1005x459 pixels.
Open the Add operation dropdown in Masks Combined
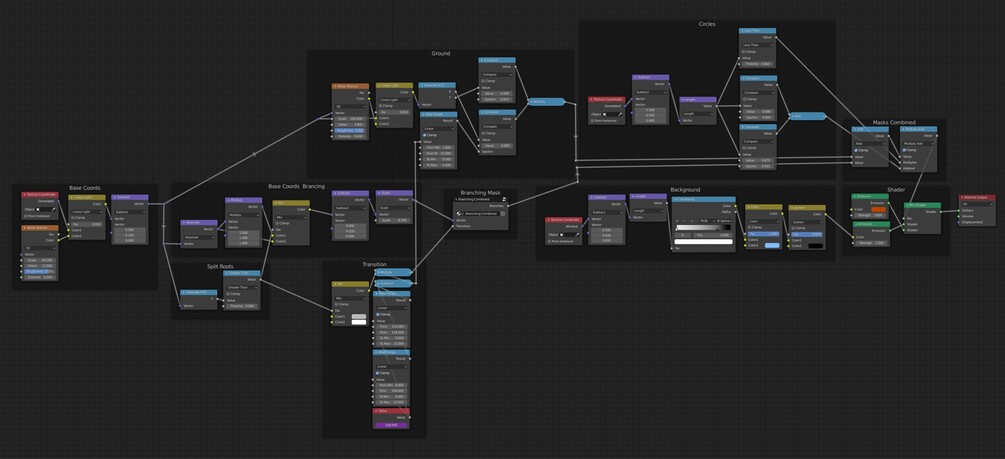[x=870, y=144]
